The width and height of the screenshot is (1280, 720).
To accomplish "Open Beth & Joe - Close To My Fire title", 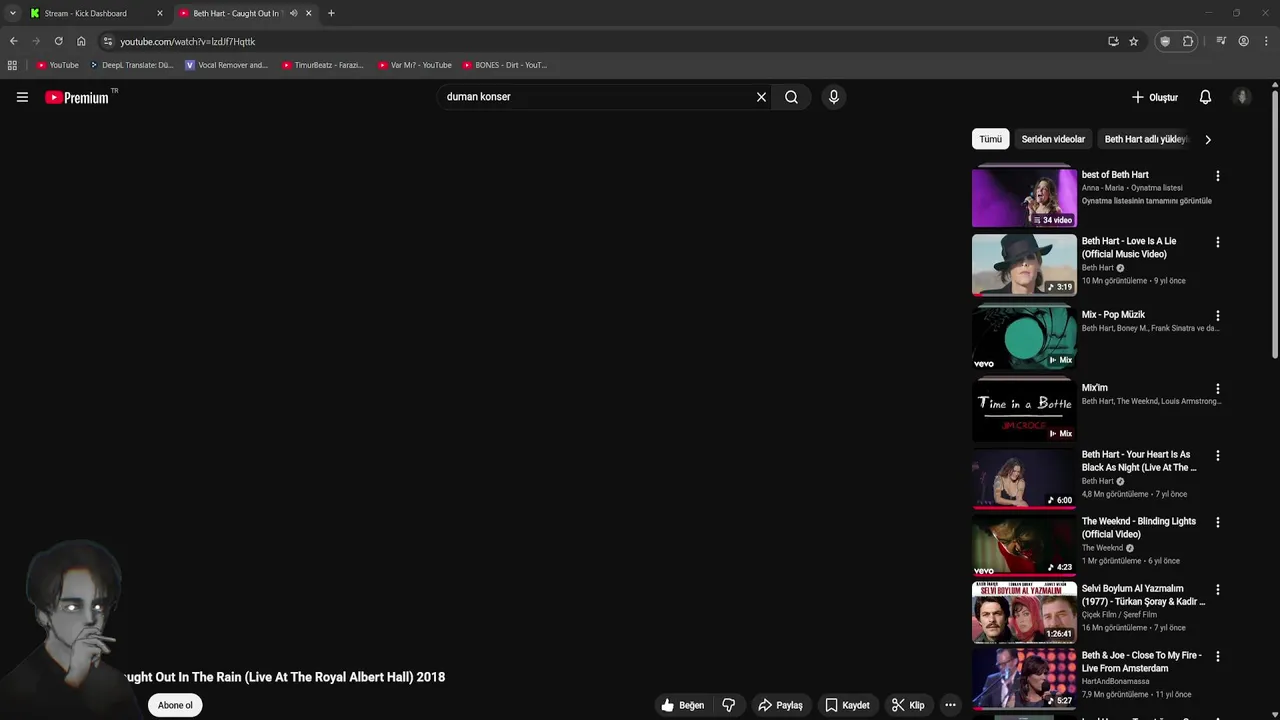I will point(1141,662).
